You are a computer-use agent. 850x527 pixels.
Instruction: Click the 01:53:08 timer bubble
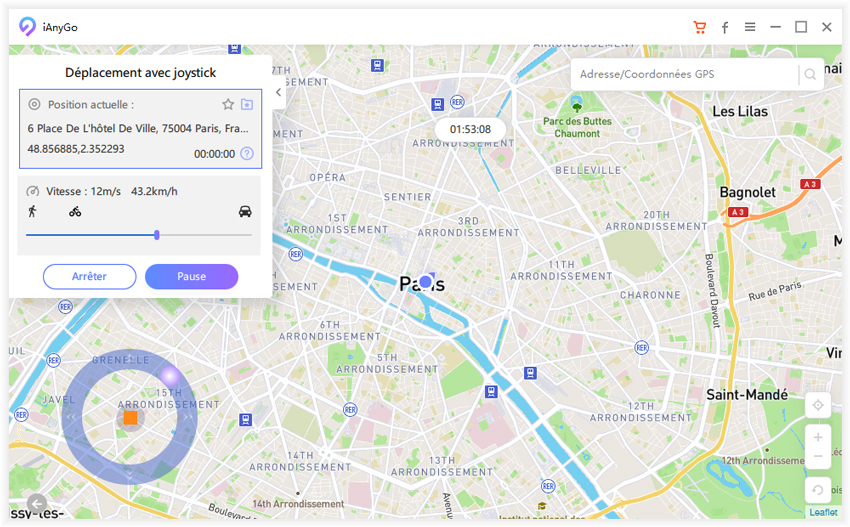[x=470, y=130]
